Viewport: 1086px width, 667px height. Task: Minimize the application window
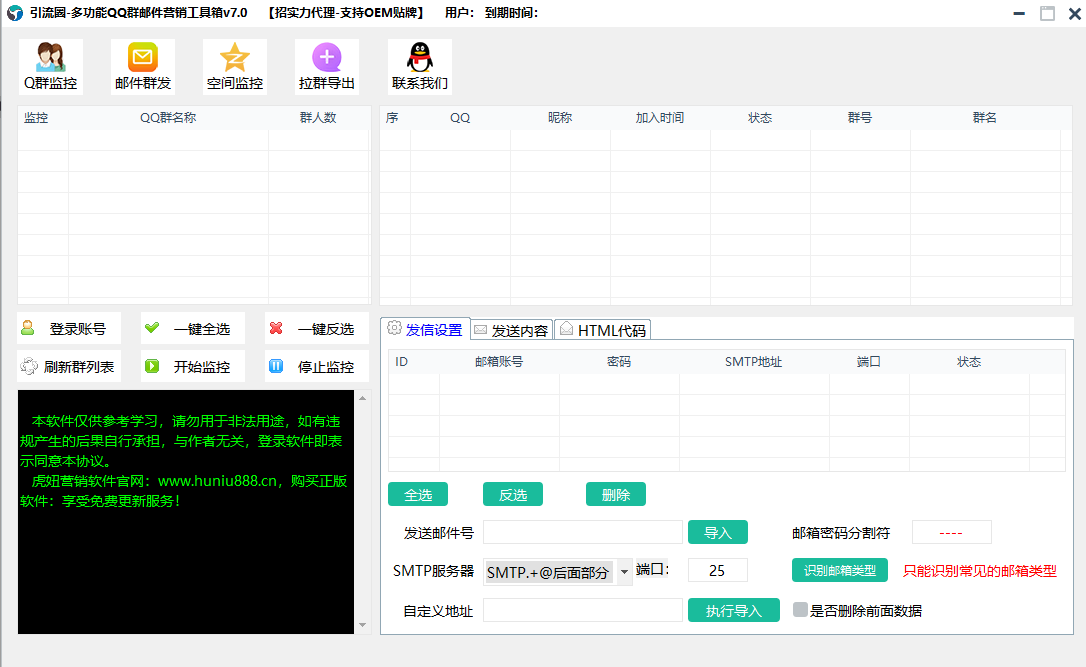pyautogui.click(x=1019, y=13)
